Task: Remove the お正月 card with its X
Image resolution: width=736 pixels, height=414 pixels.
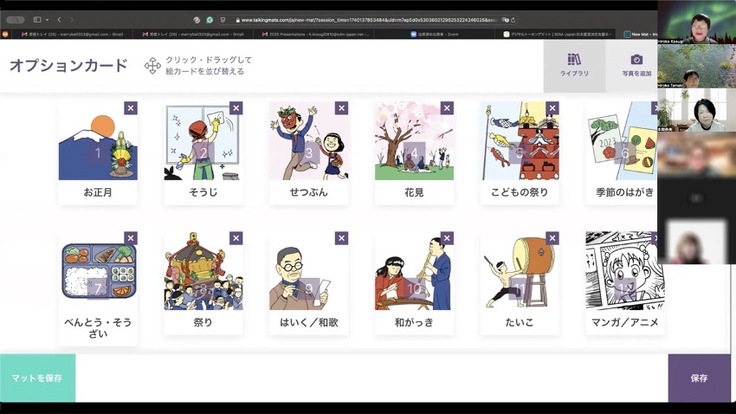Action: point(131,108)
